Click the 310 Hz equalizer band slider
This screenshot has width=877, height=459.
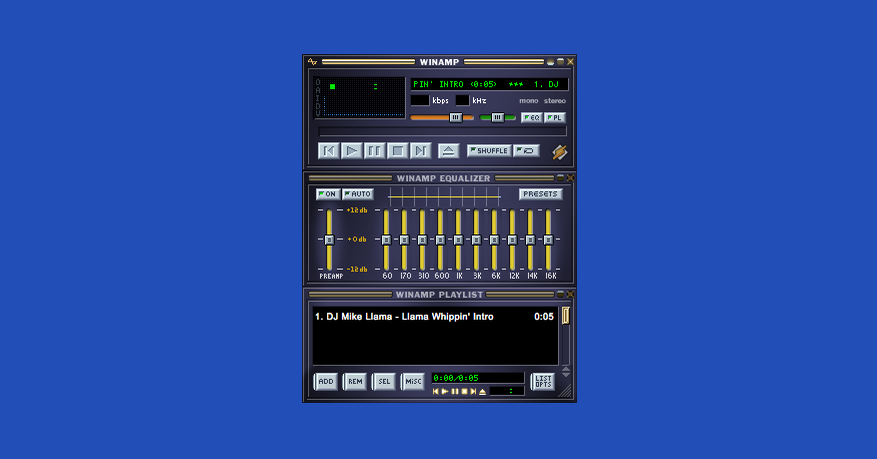(422, 240)
